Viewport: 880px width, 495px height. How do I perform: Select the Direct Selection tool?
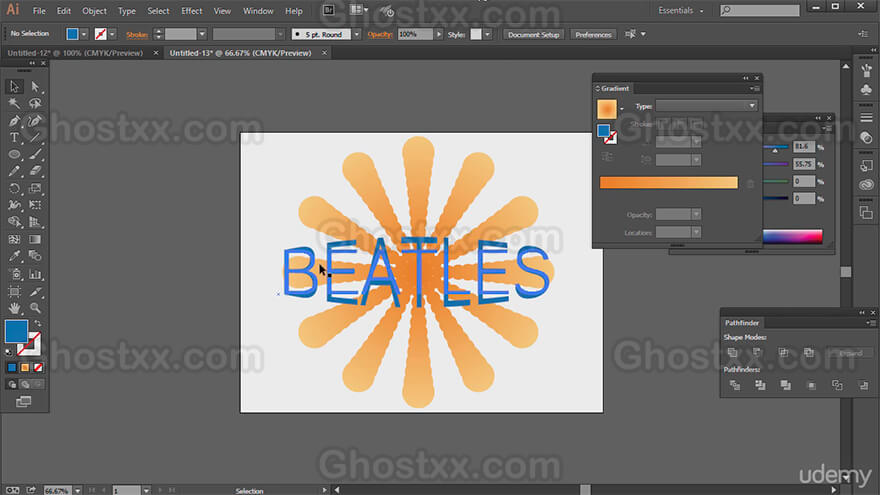(x=35, y=86)
